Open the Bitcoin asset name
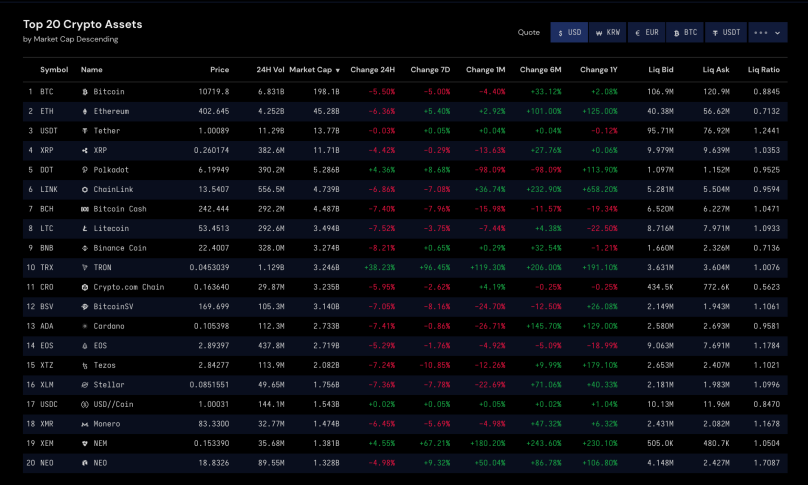The image size is (808, 485). 109,92
